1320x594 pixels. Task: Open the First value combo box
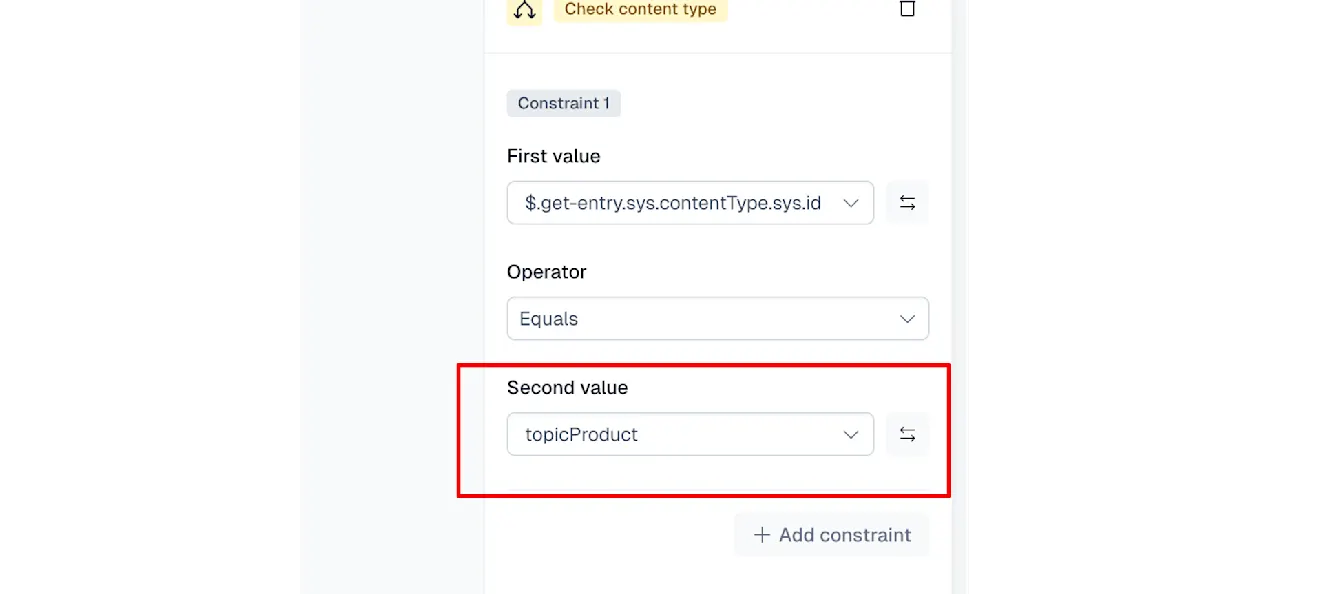[690, 203]
